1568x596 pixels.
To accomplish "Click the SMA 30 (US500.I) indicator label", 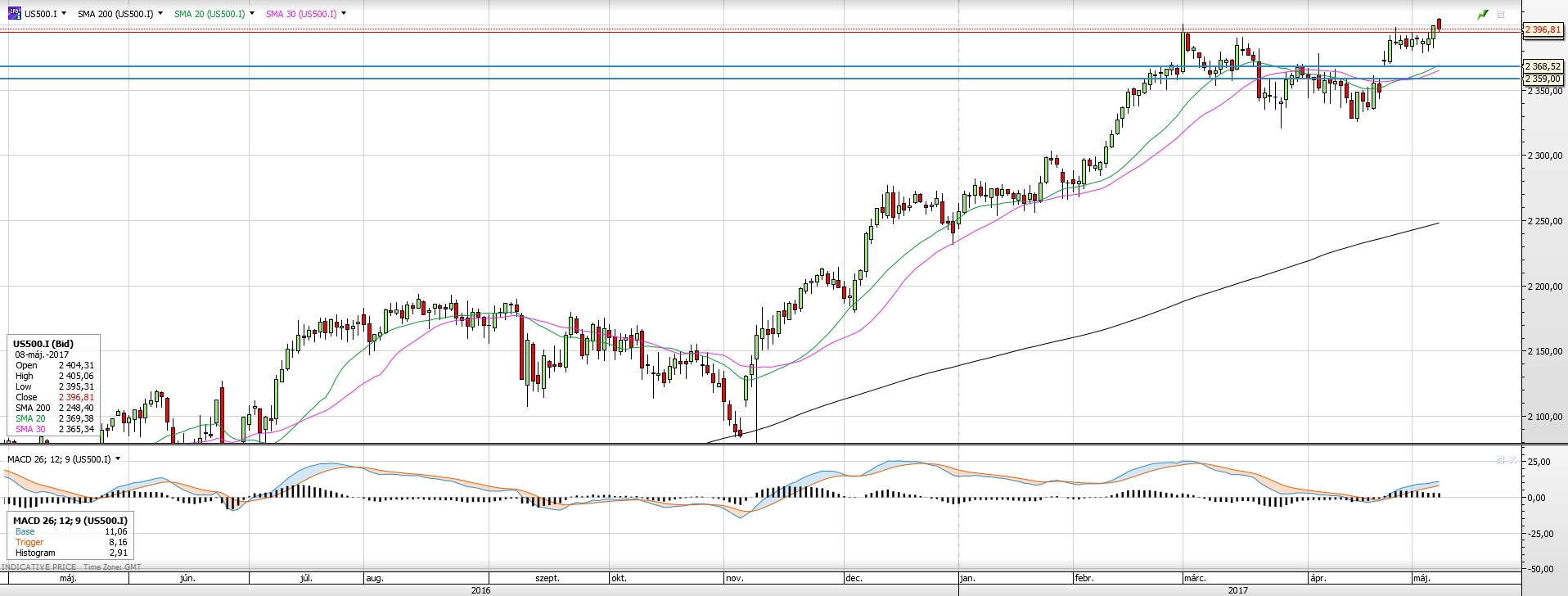I will pos(301,14).
